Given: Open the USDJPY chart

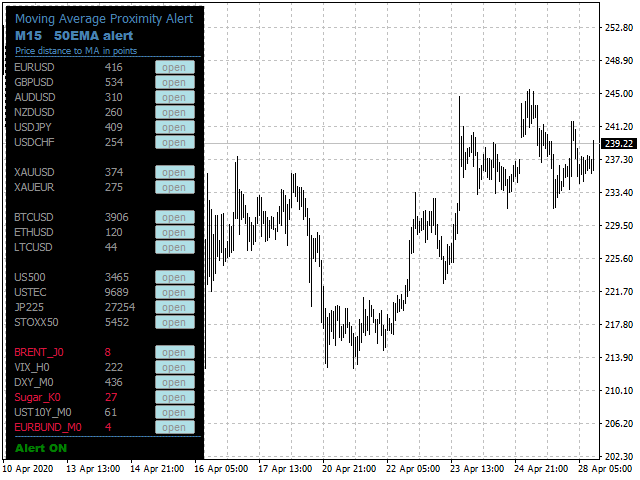Looking at the screenshot, I should coord(175,127).
